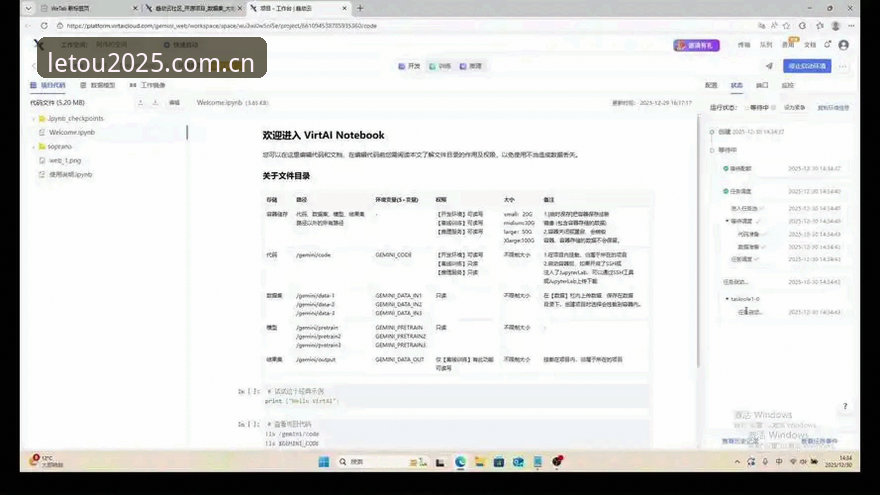The width and height of the screenshot is (880, 495).
Task: Switch to the 状态 tab
Action: (x=737, y=85)
